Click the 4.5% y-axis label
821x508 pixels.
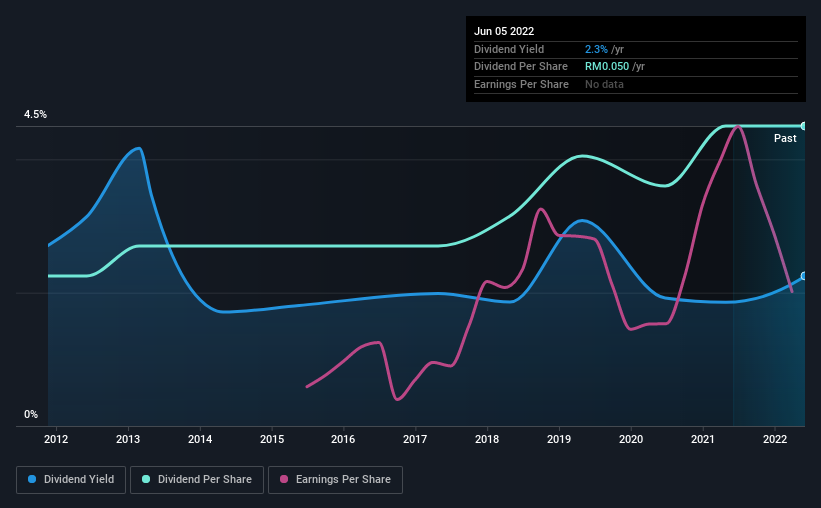pos(35,115)
